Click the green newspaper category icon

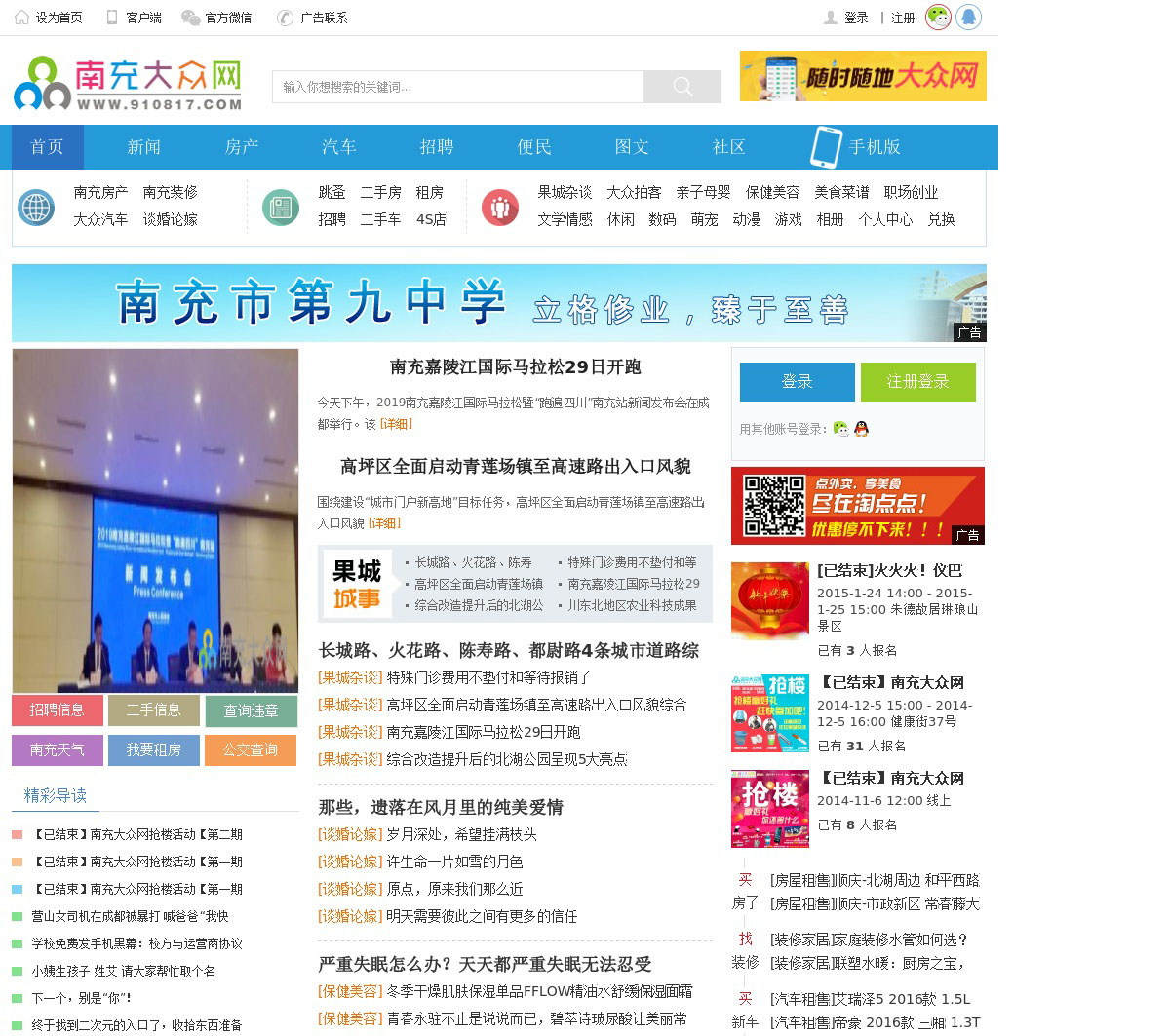coord(281,208)
